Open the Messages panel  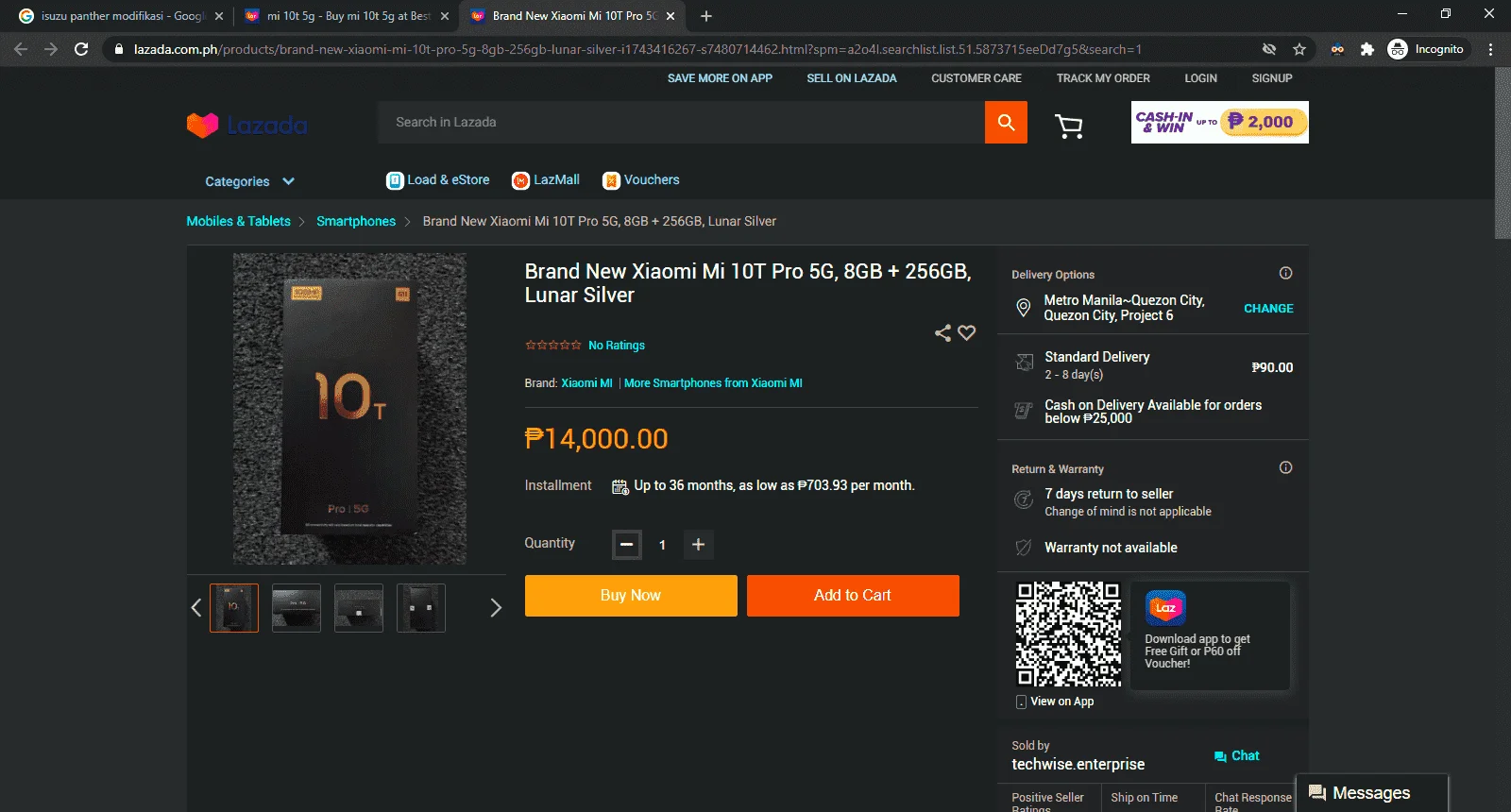[1372, 793]
